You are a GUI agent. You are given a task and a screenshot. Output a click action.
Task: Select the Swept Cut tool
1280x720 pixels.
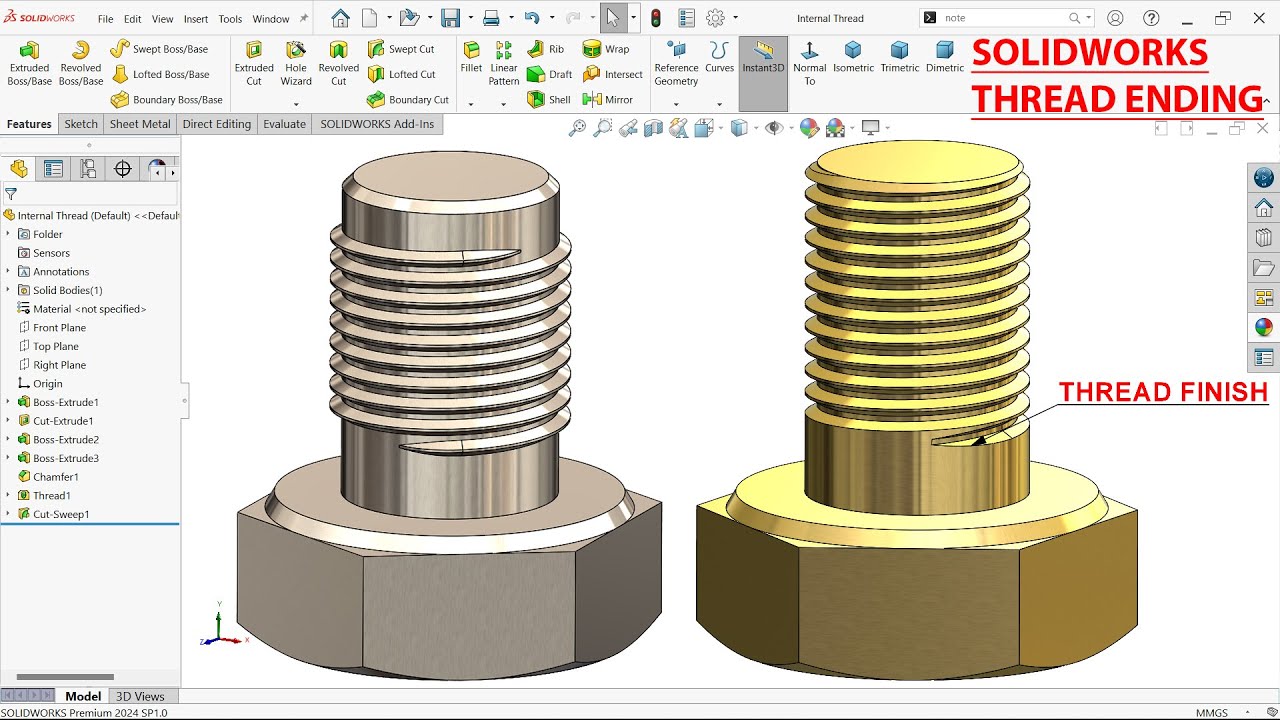click(x=401, y=49)
